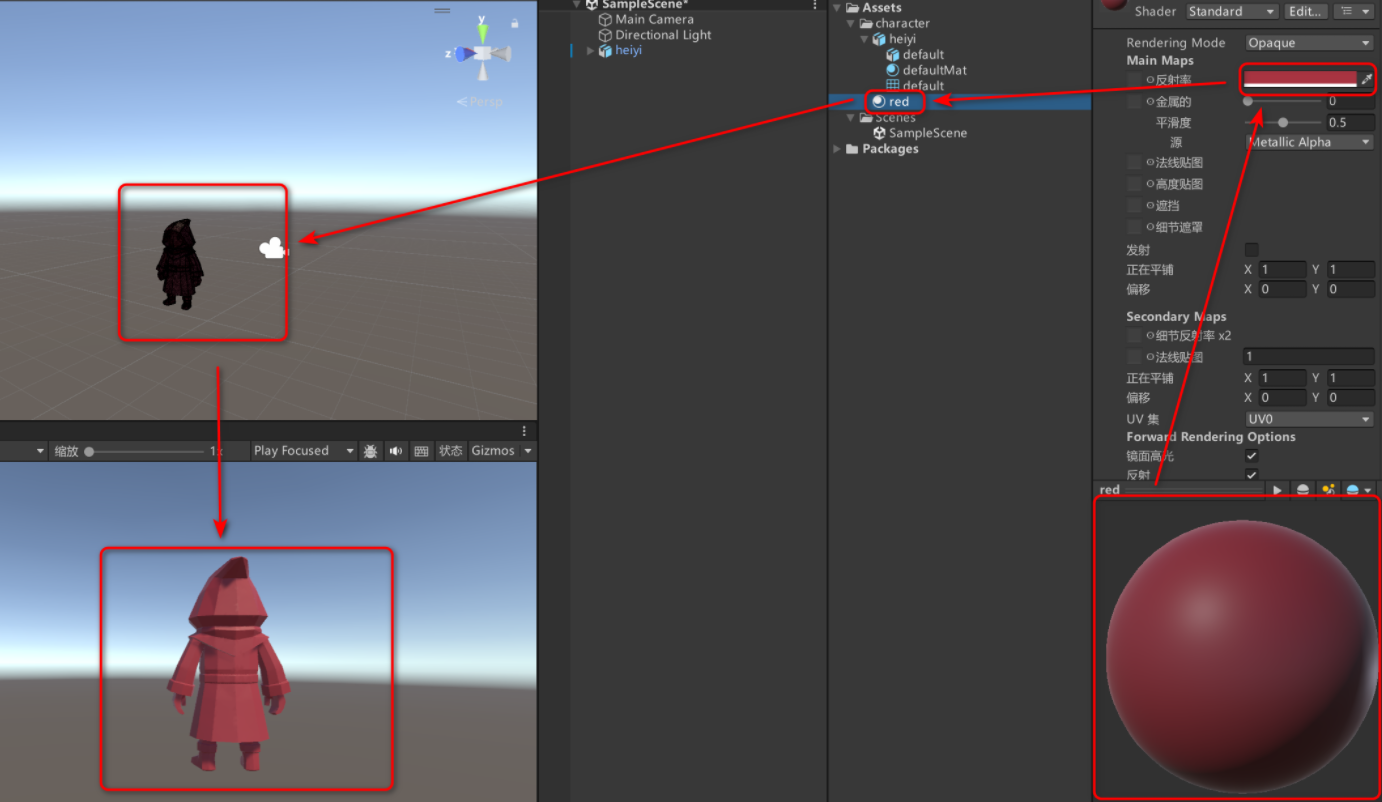Collapse the Scenes folder
The width and height of the screenshot is (1382, 802).
pos(851,118)
